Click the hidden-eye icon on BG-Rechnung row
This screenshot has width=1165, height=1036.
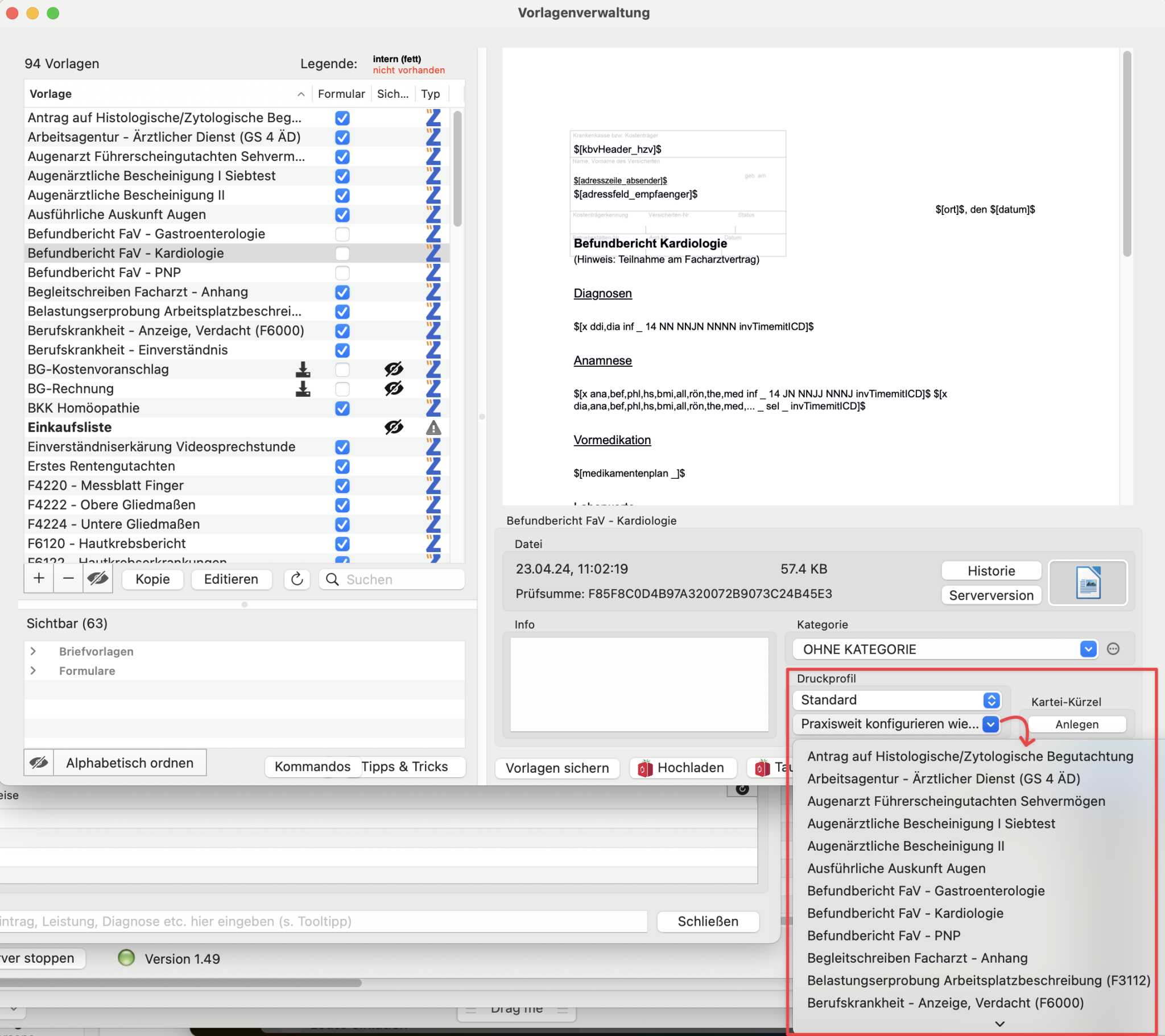[x=393, y=389]
